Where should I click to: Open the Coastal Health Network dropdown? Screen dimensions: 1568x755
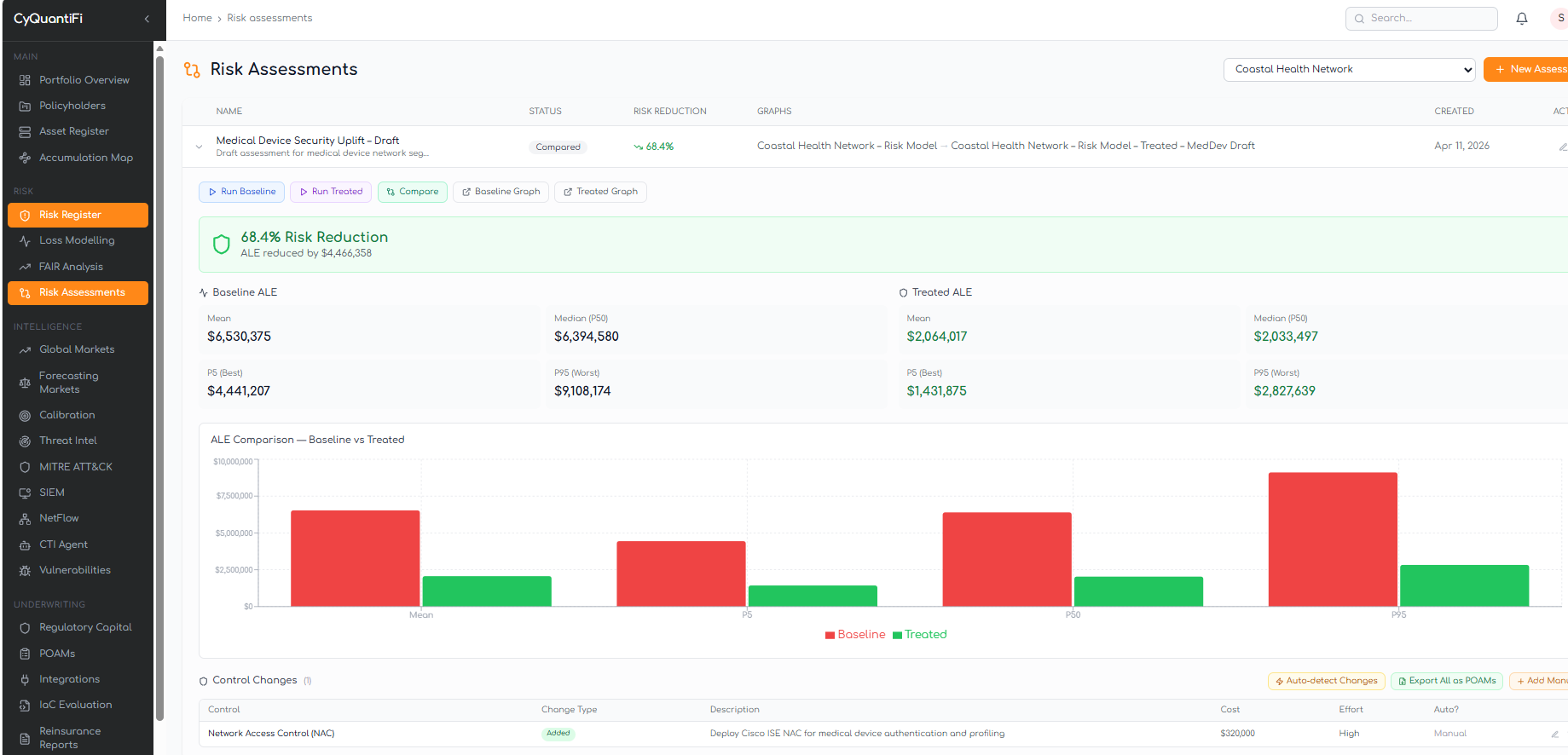[x=1349, y=70]
